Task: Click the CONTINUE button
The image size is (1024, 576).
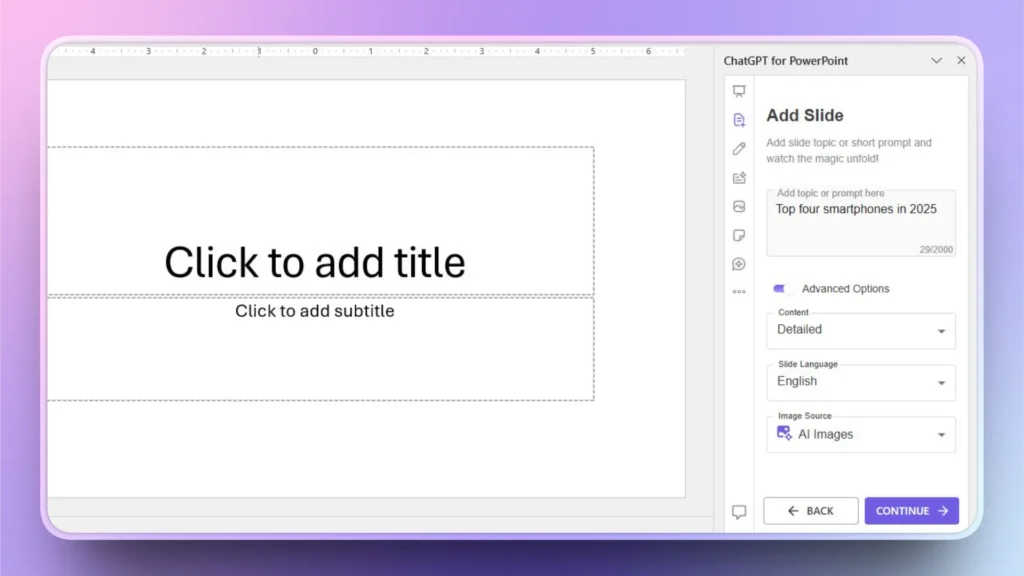Action: [911, 510]
